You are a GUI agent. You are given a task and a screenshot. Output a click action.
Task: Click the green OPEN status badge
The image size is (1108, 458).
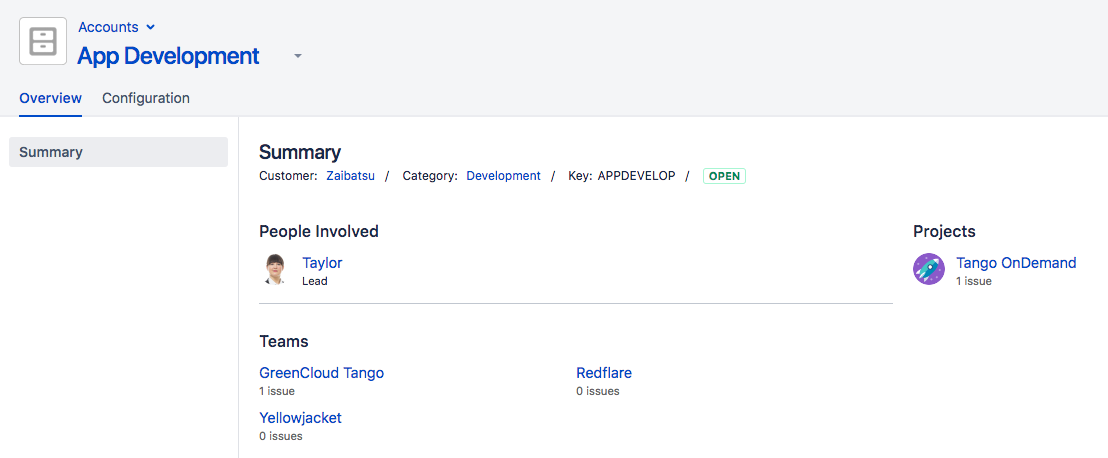pos(724,176)
